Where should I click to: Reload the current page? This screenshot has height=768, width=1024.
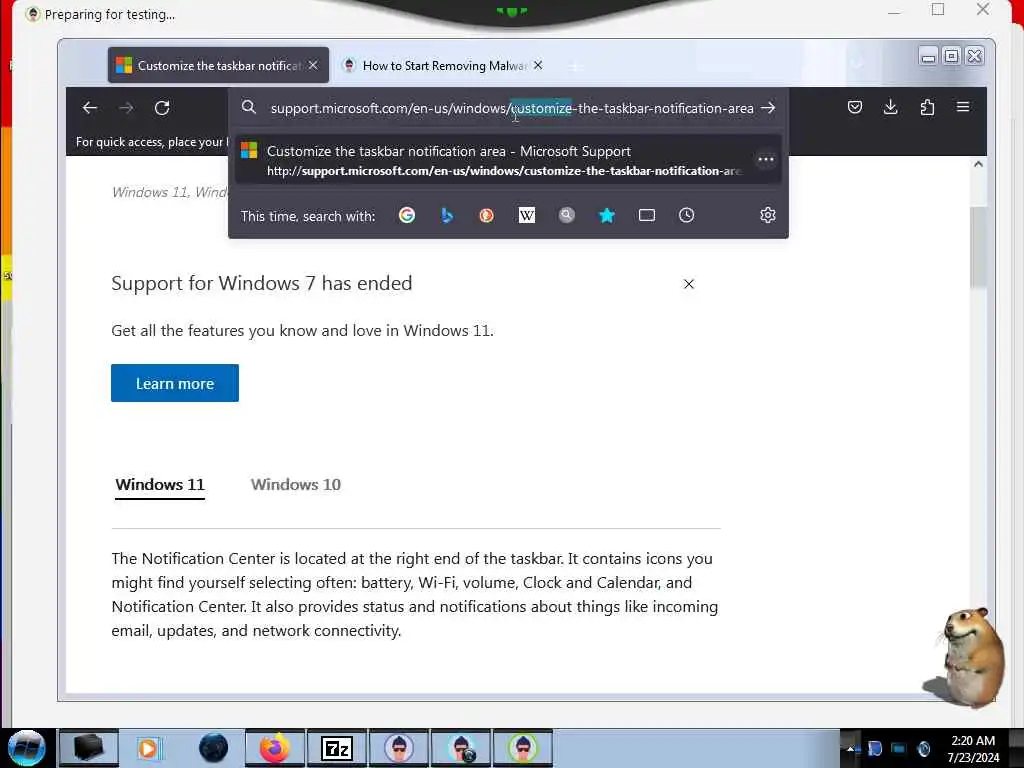click(162, 108)
